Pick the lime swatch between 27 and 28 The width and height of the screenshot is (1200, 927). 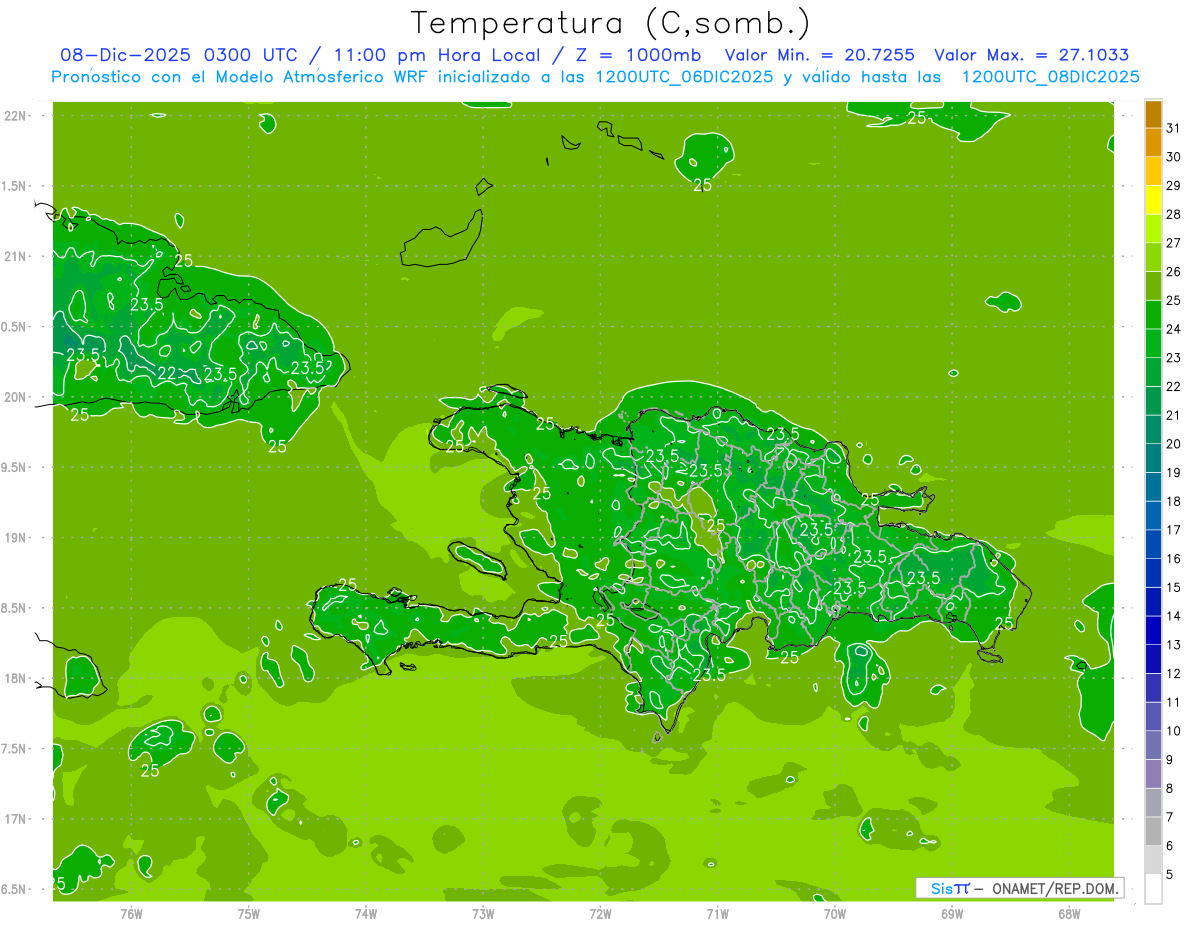point(1153,229)
